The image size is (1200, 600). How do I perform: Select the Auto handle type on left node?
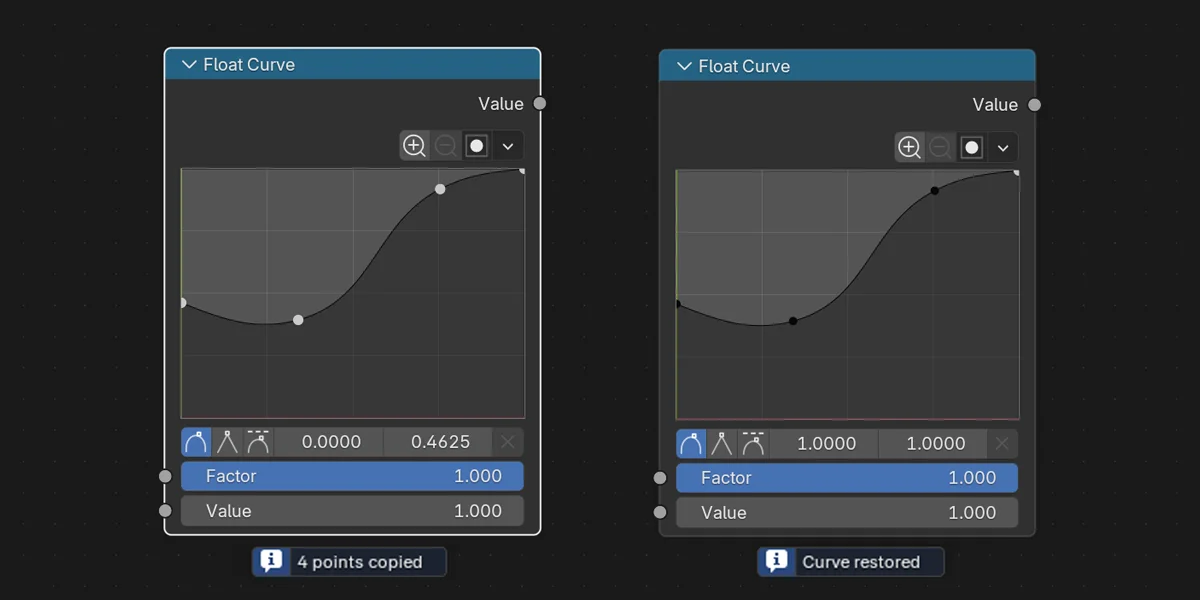[196, 441]
